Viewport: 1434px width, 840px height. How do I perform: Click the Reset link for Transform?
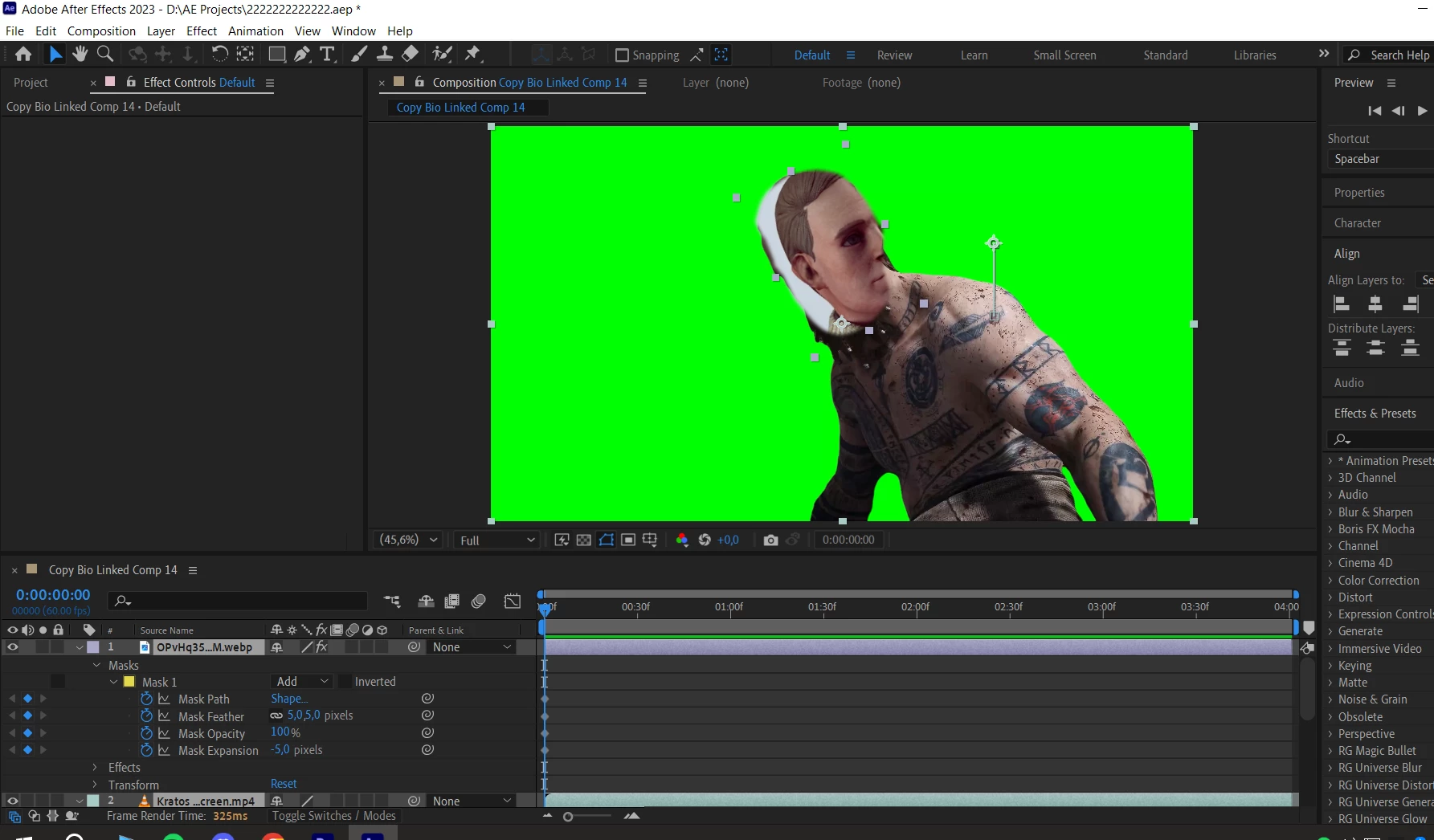tap(284, 784)
